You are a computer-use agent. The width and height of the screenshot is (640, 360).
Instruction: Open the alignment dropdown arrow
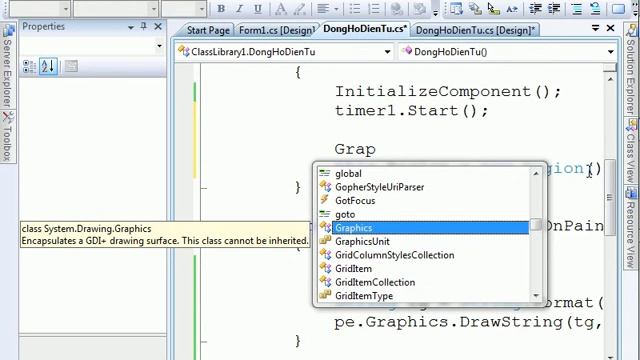pyautogui.click(x=336, y=9)
